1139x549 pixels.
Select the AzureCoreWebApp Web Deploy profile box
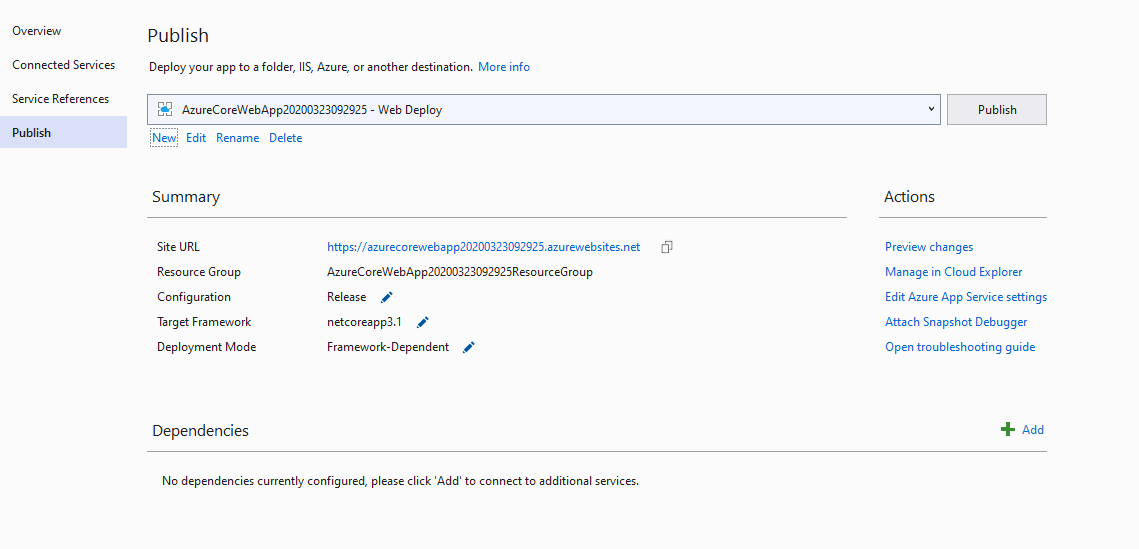(x=543, y=110)
